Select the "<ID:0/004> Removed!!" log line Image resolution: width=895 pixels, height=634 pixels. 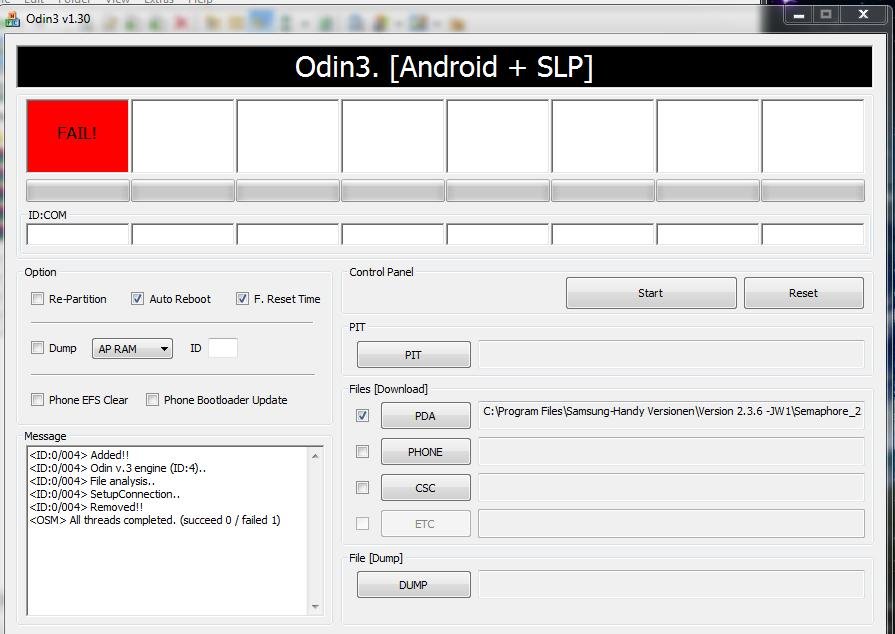[x=86, y=507]
